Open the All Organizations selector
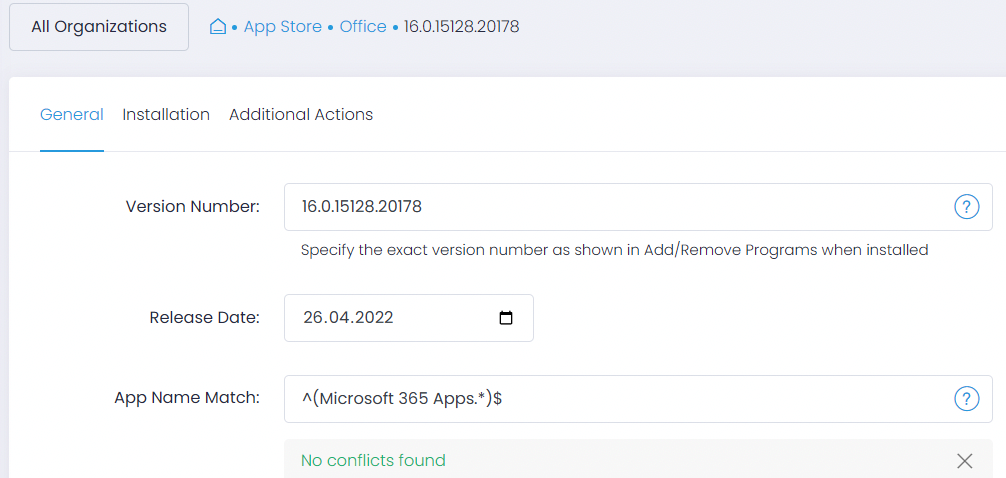The width and height of the screenshot is (1006, 478). [x=99, y=27]
